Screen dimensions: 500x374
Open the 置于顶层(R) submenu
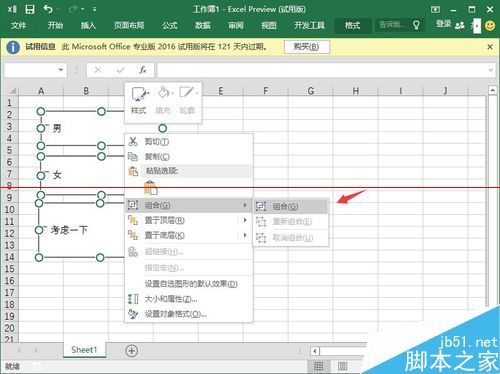[x=189, y=220]
